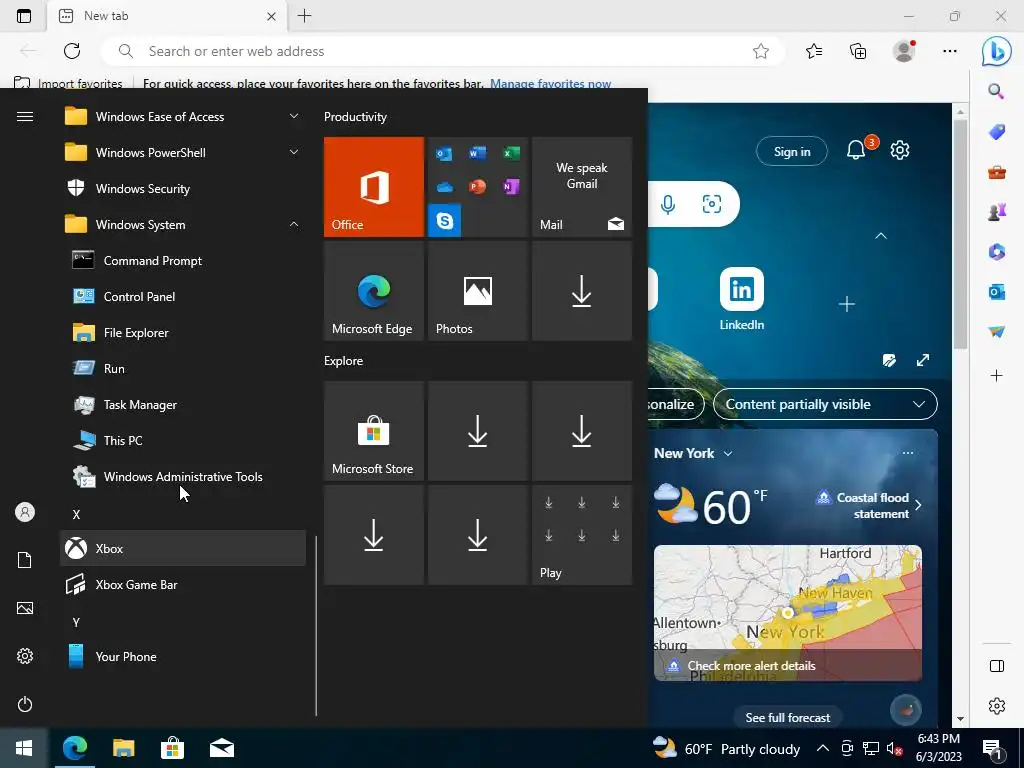Open Windows Administrative Tools
The width and height of the screenshot is (1024, 768).
[183, 477]
